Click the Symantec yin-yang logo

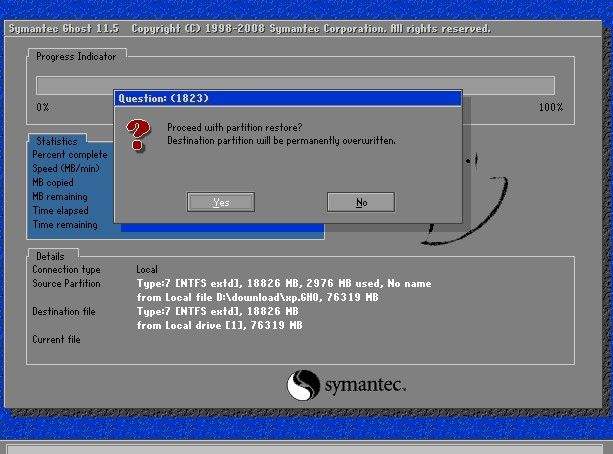click(303, 385)
